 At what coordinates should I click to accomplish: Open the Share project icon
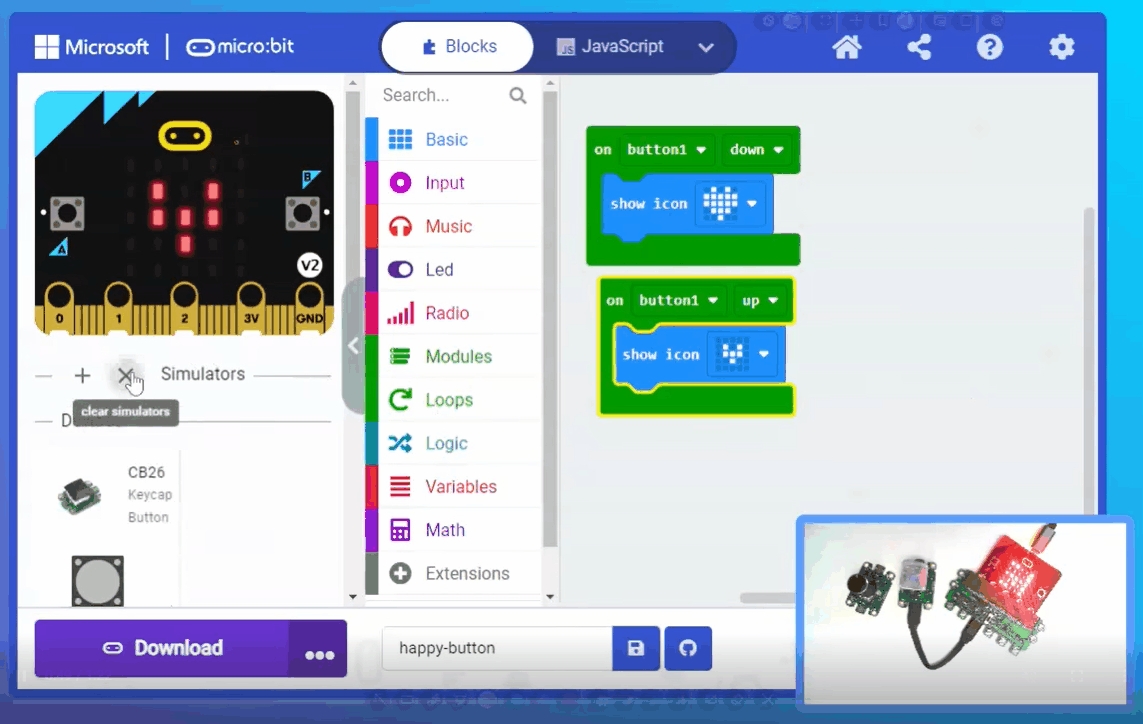point(919,47)
